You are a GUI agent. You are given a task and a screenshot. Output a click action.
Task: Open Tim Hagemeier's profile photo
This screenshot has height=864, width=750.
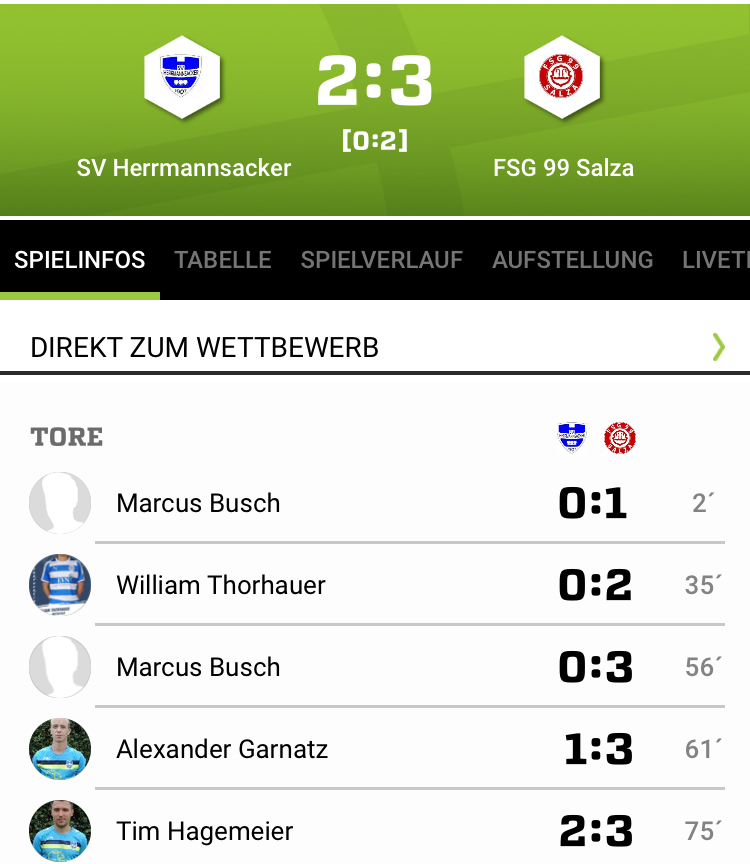[x=60, y=831]
